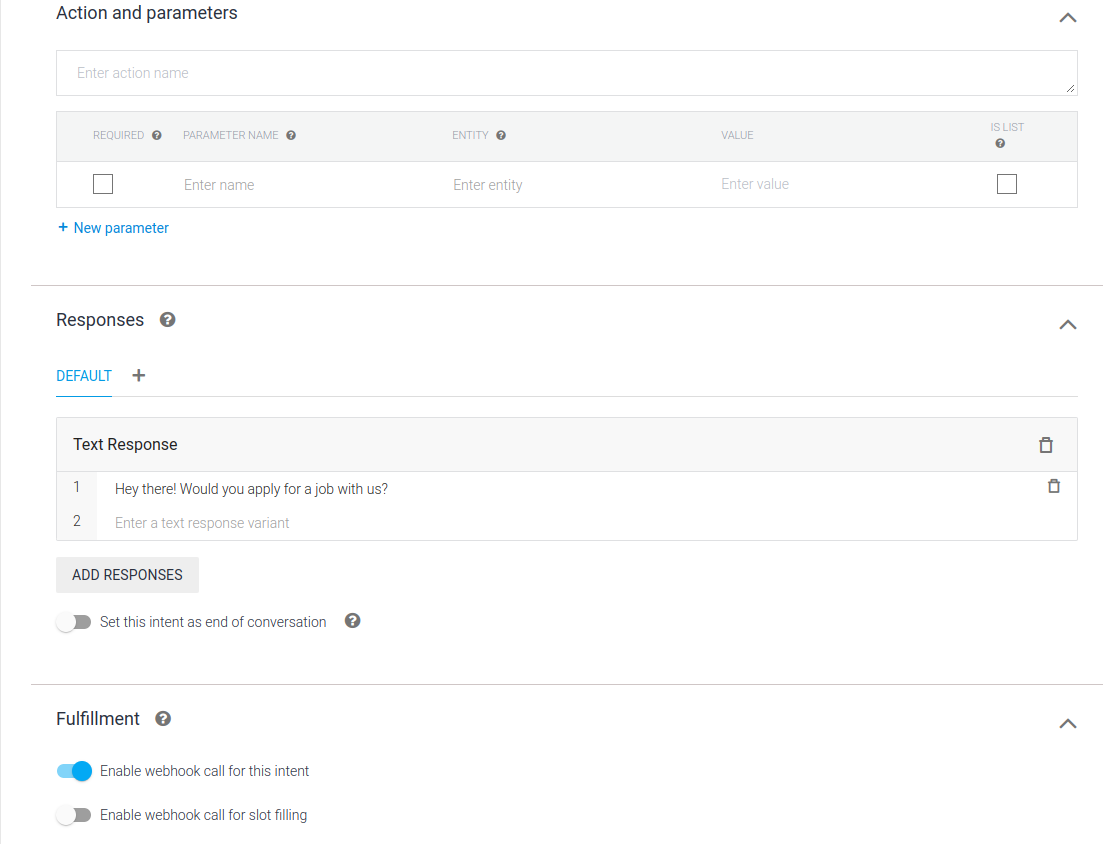Check the Is List checkbox

click(1007, 184)
